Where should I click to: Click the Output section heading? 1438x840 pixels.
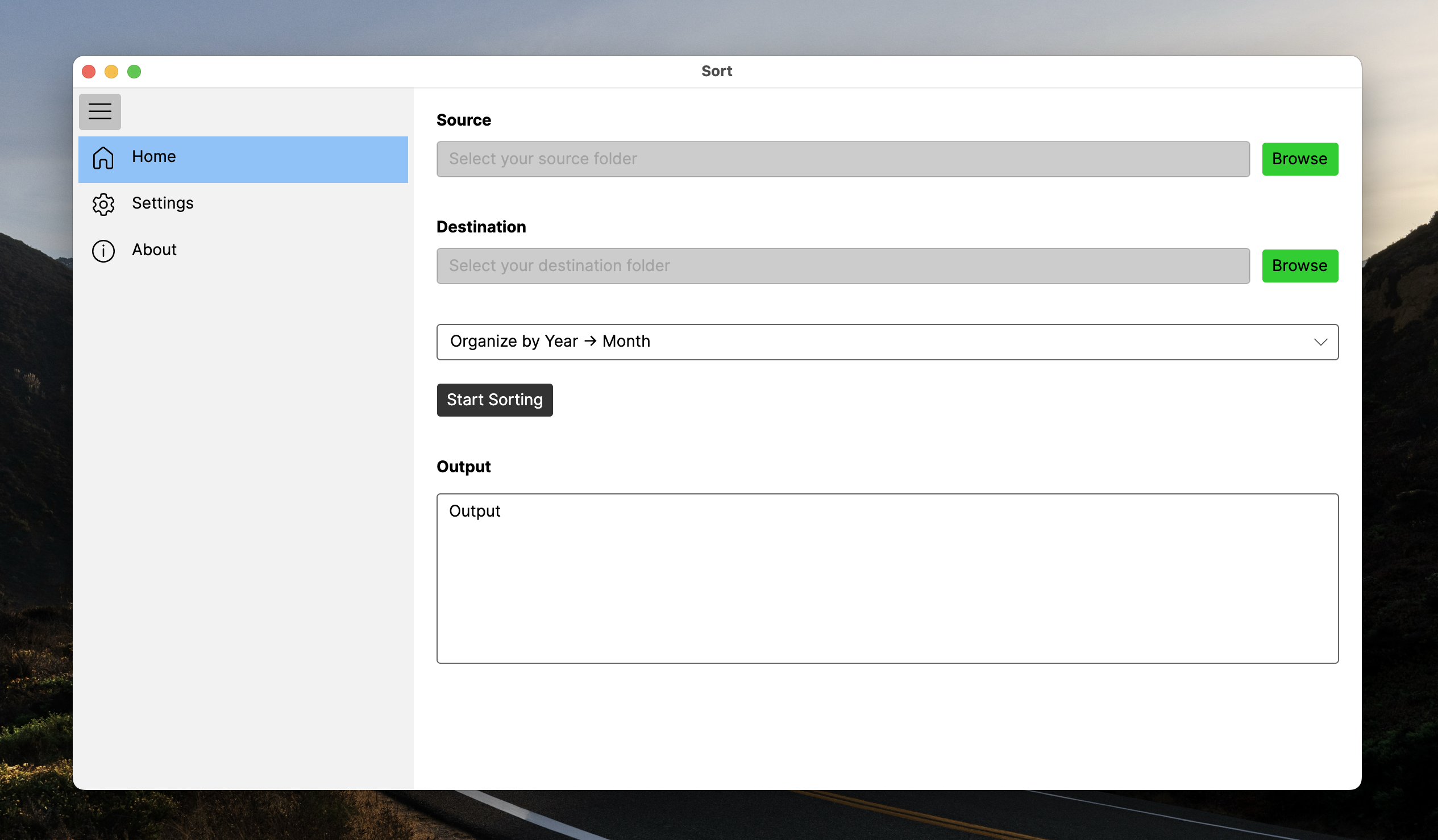[x=463, y=466]
